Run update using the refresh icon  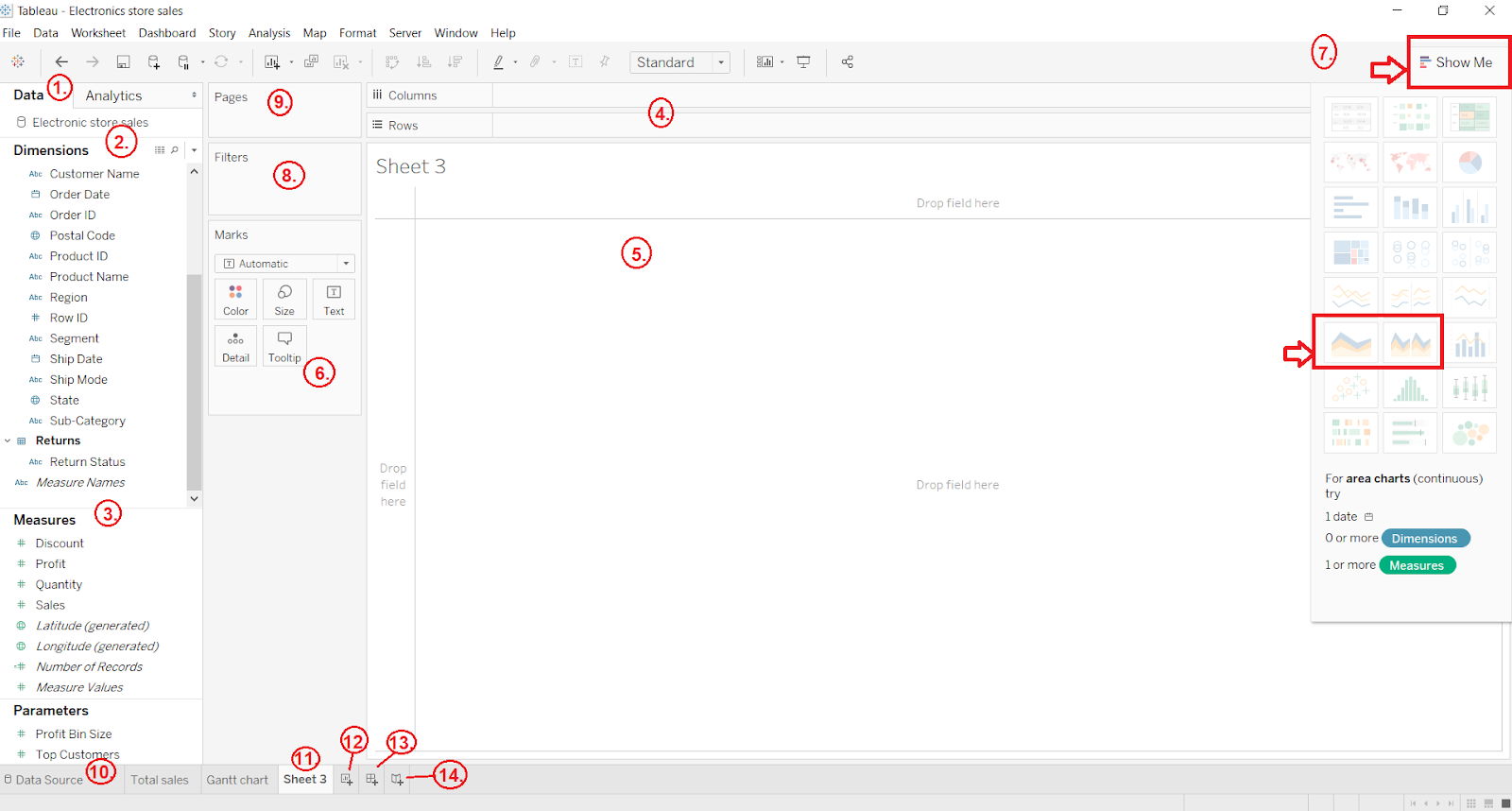(x=221, y=62)
